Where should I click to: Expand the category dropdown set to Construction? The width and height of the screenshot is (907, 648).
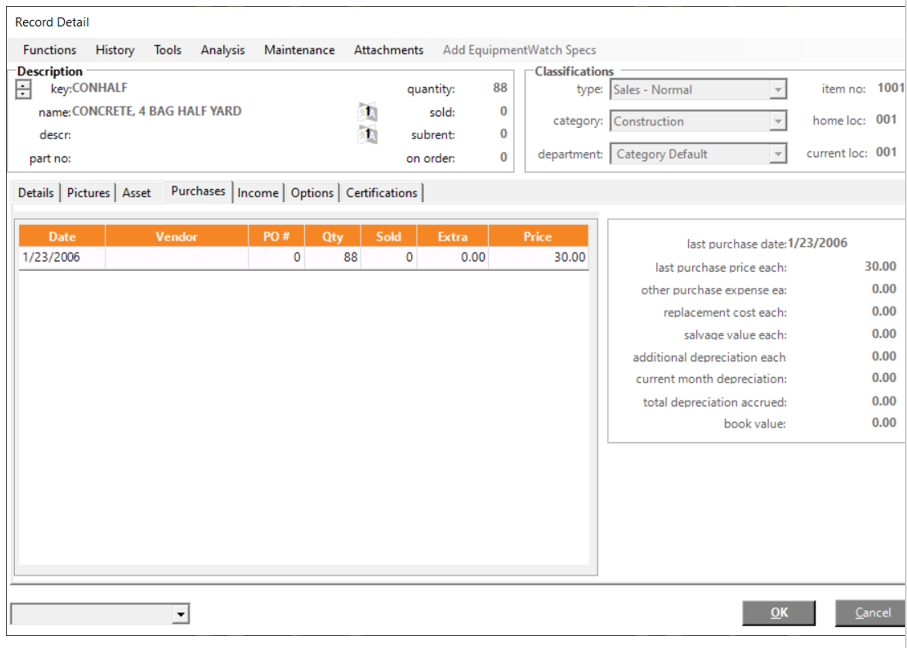pos(778,122)
